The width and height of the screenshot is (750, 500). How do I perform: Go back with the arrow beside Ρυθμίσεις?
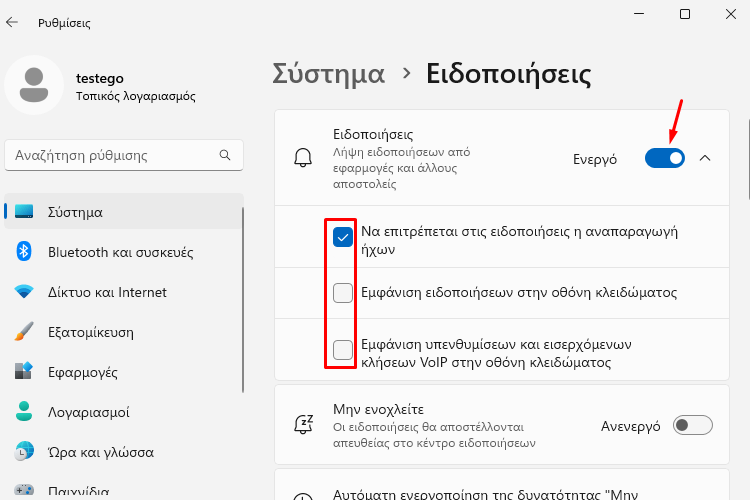pos(11,22)
